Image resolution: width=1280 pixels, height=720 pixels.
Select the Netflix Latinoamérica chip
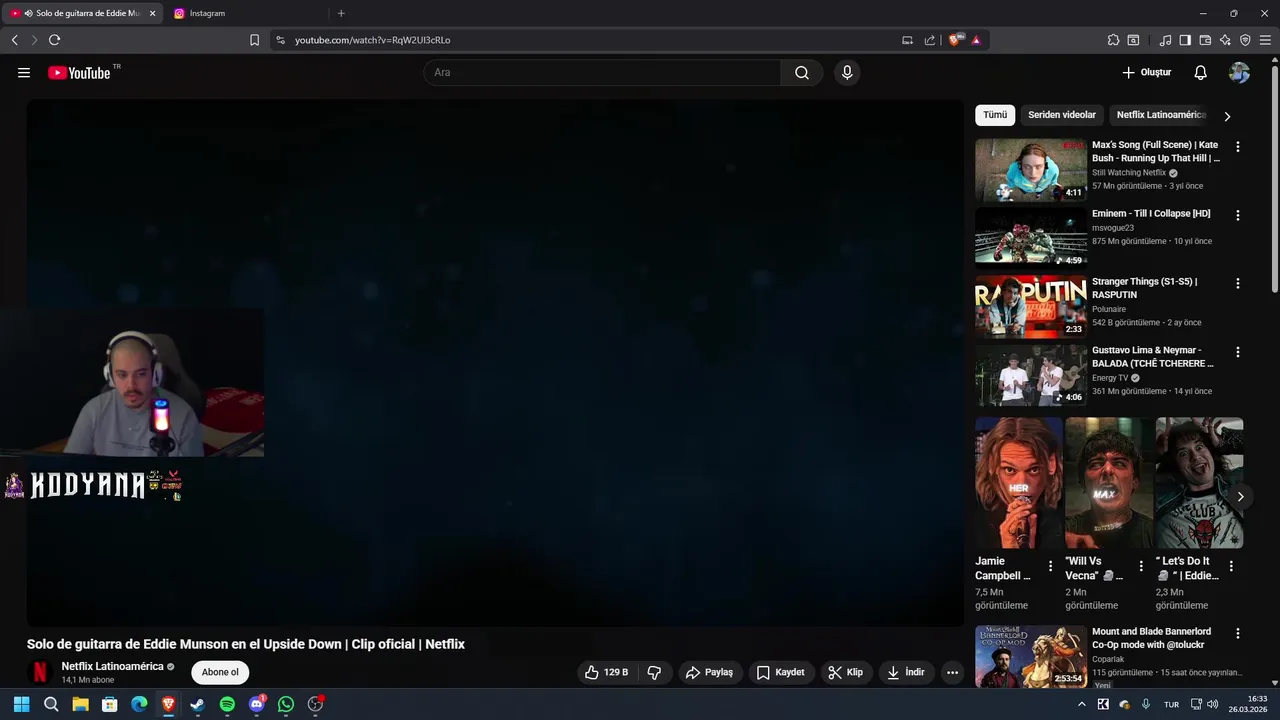pyautogui.click(x=1161, y=115)
